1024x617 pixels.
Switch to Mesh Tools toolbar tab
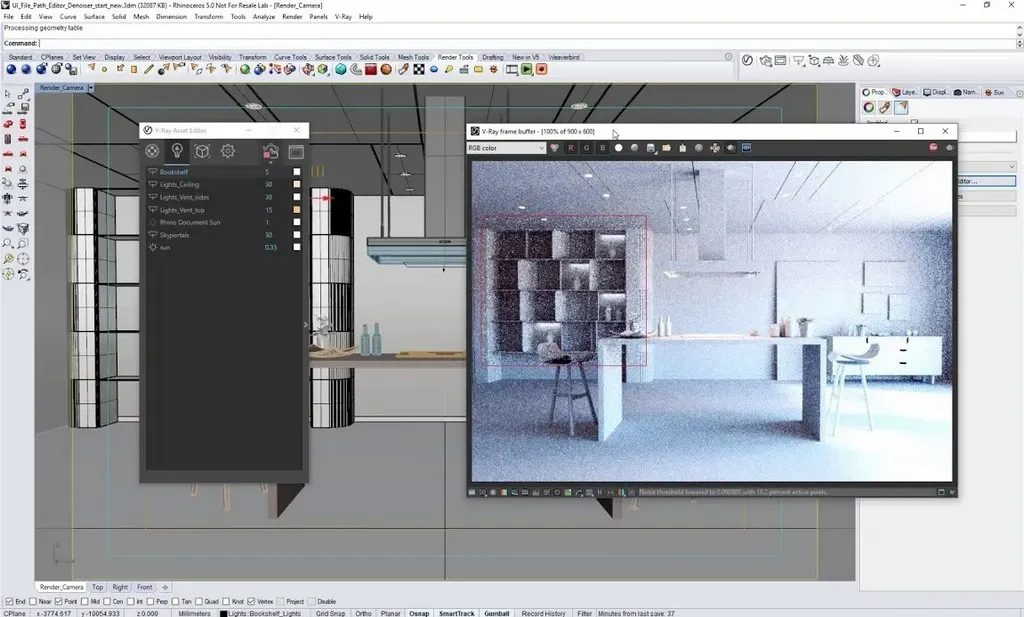(413, 57)
